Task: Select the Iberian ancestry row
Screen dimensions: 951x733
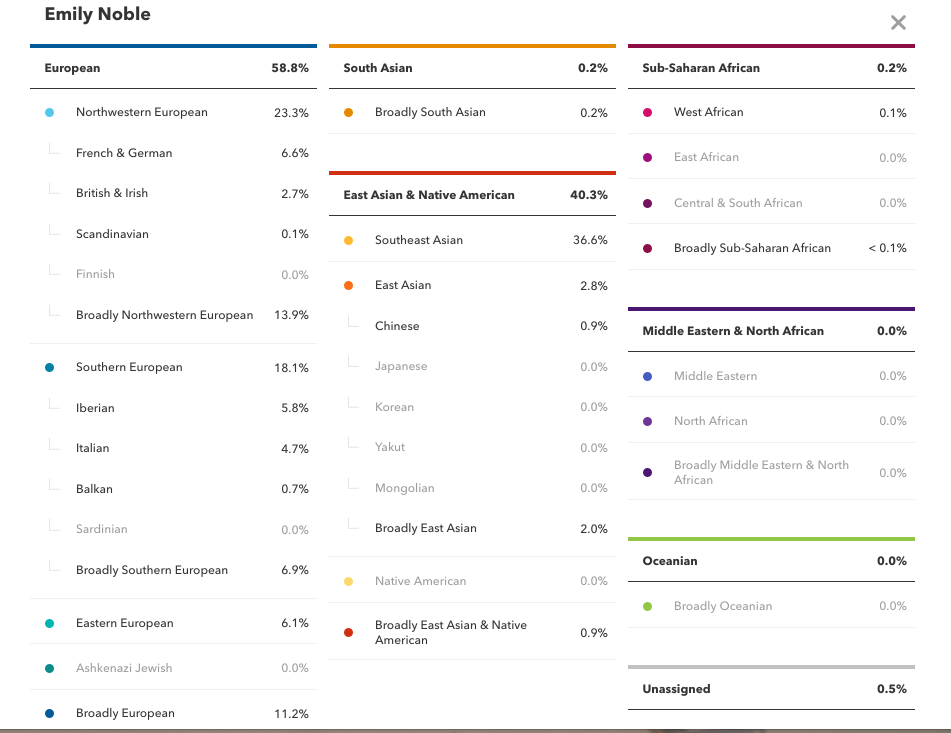Action: coord(95,408)
